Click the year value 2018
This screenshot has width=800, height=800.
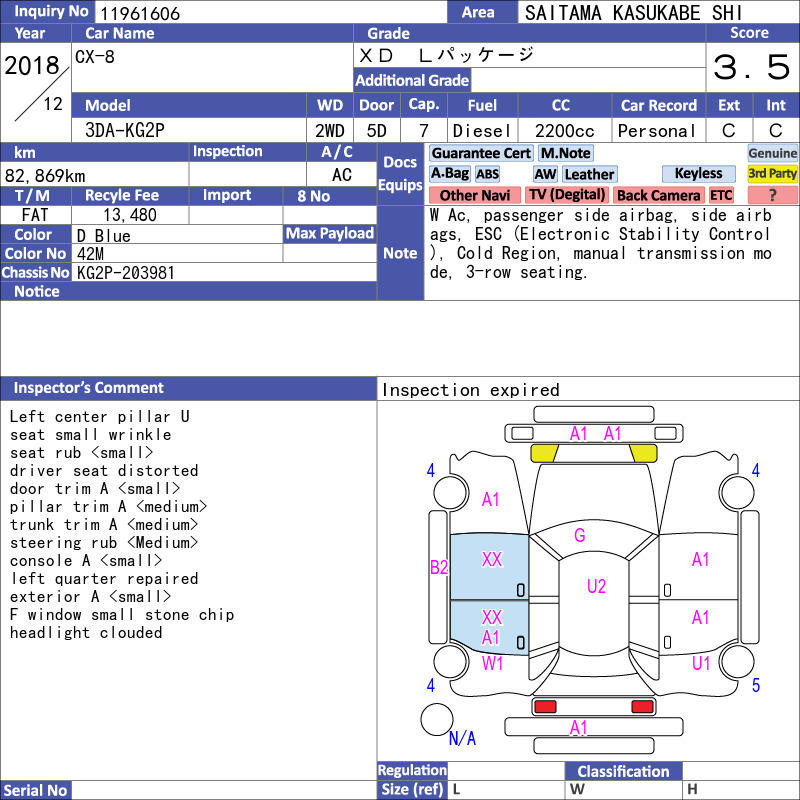click(32, 65)
